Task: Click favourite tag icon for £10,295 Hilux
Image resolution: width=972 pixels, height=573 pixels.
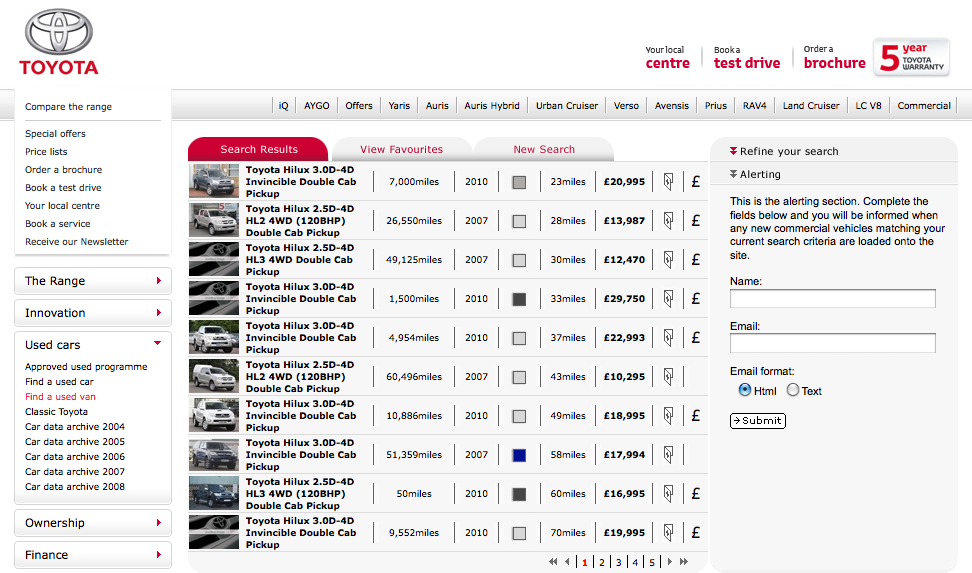Action: pos(668,376)
